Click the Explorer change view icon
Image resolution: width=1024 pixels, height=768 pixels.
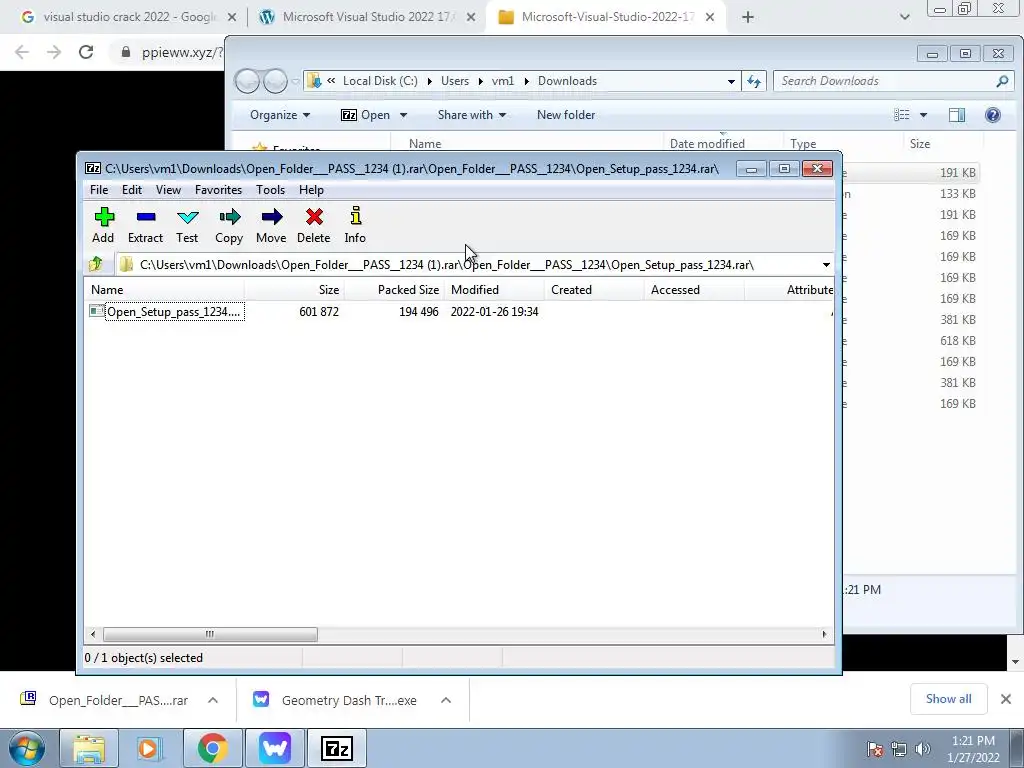[902, 115]
